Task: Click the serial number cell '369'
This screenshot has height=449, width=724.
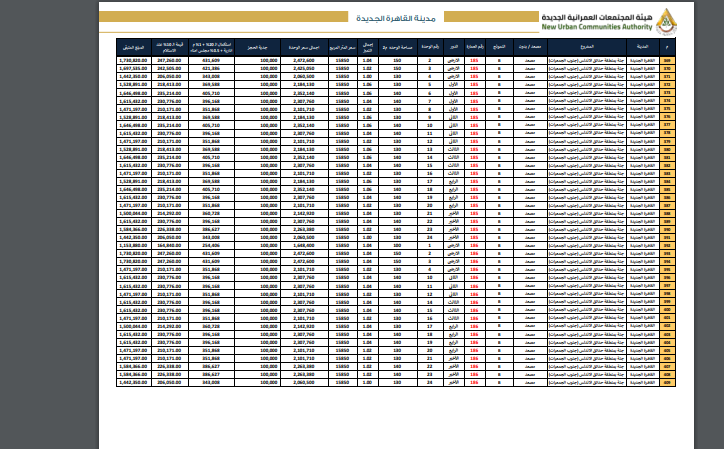Action: click(667, 61)
